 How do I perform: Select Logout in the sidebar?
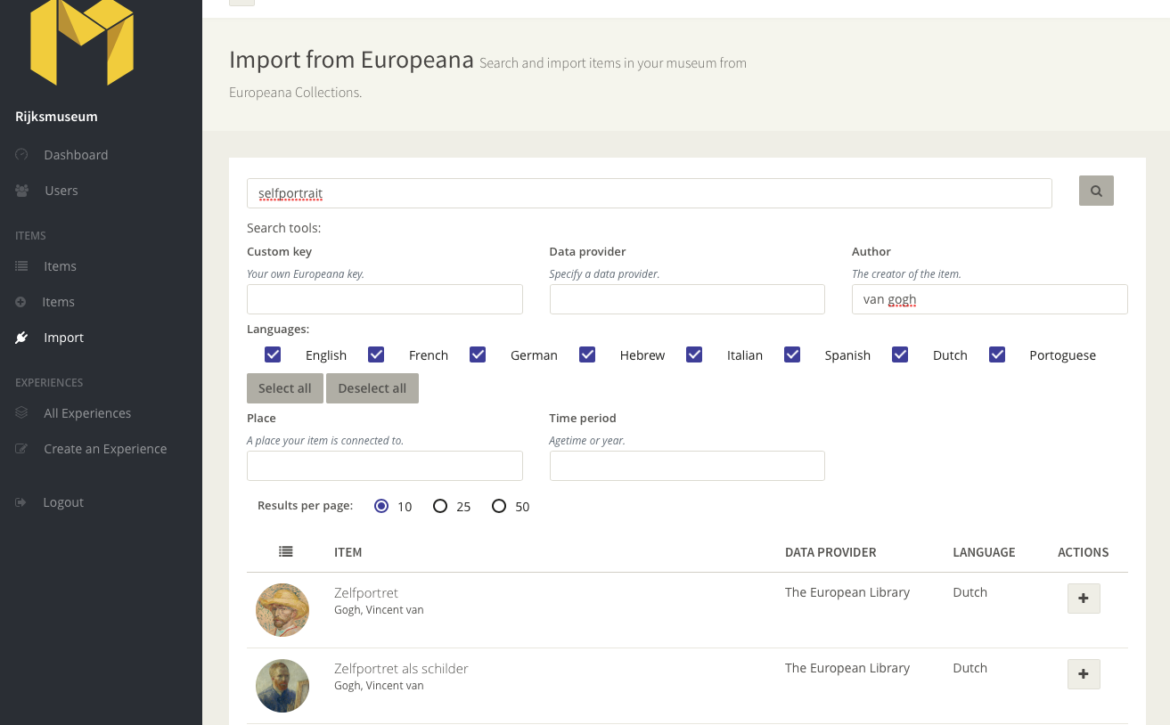click(63, 503)
